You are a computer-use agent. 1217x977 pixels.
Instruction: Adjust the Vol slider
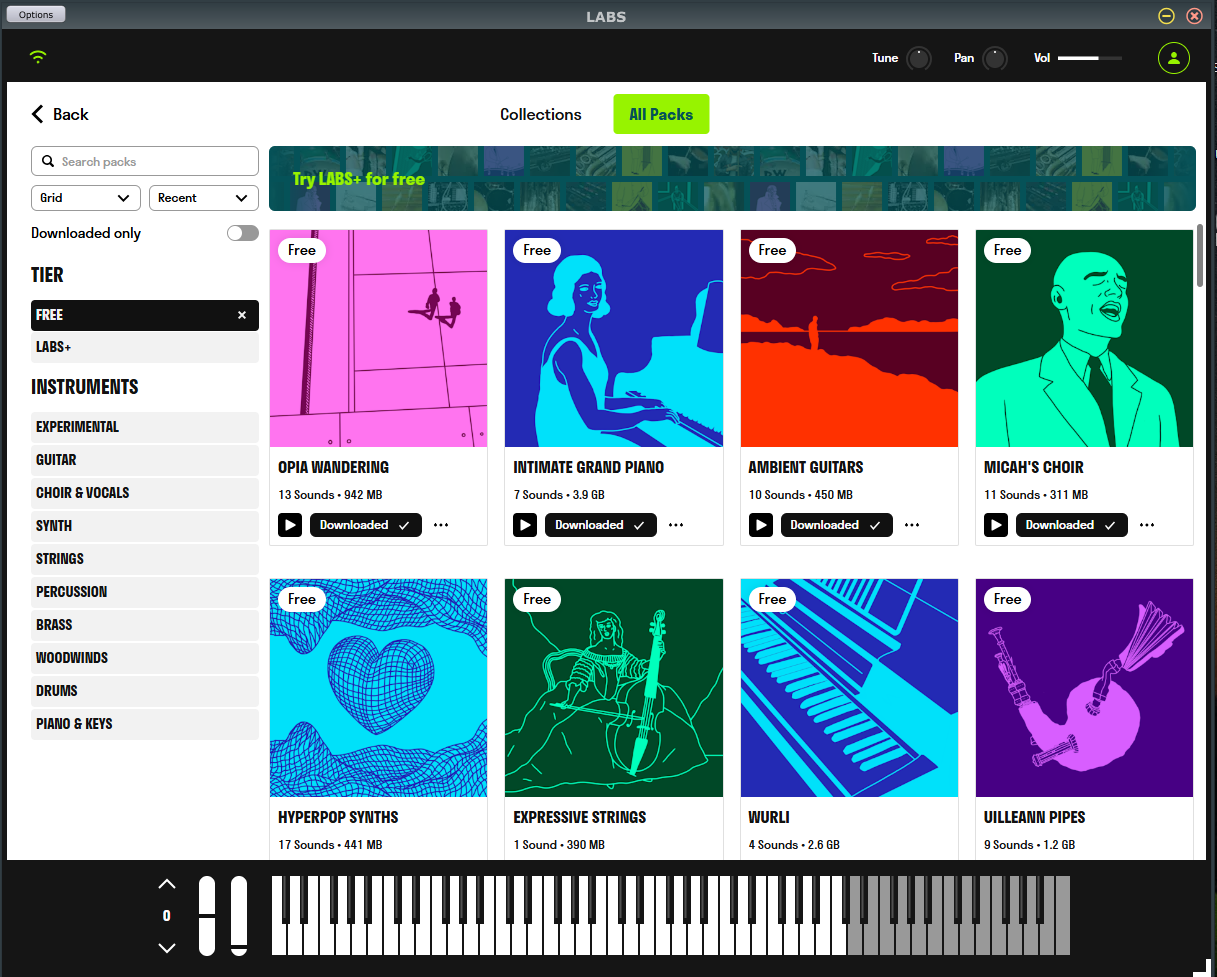[1089, 58]
